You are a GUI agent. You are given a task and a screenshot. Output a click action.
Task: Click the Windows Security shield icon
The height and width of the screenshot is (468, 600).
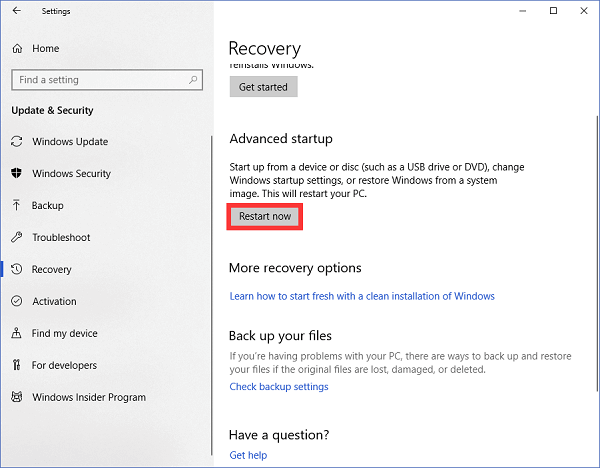(x=17, y=174)
